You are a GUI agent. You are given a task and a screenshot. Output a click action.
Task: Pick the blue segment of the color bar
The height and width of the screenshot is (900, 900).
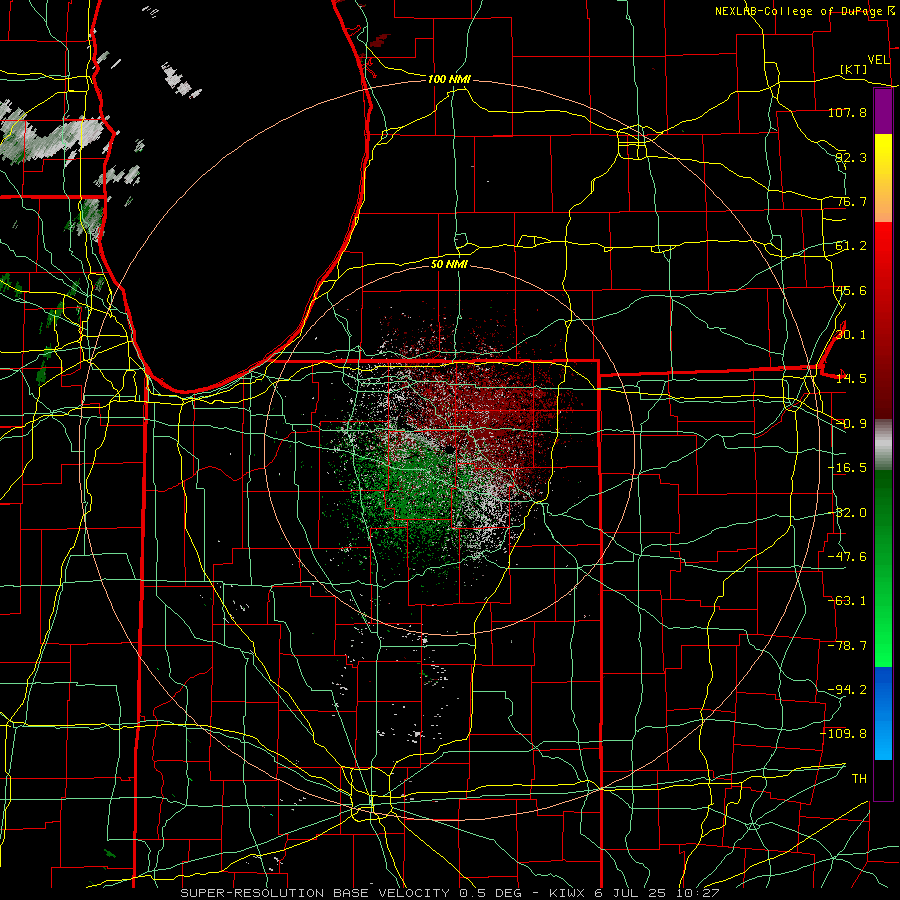tap(883, 713)
